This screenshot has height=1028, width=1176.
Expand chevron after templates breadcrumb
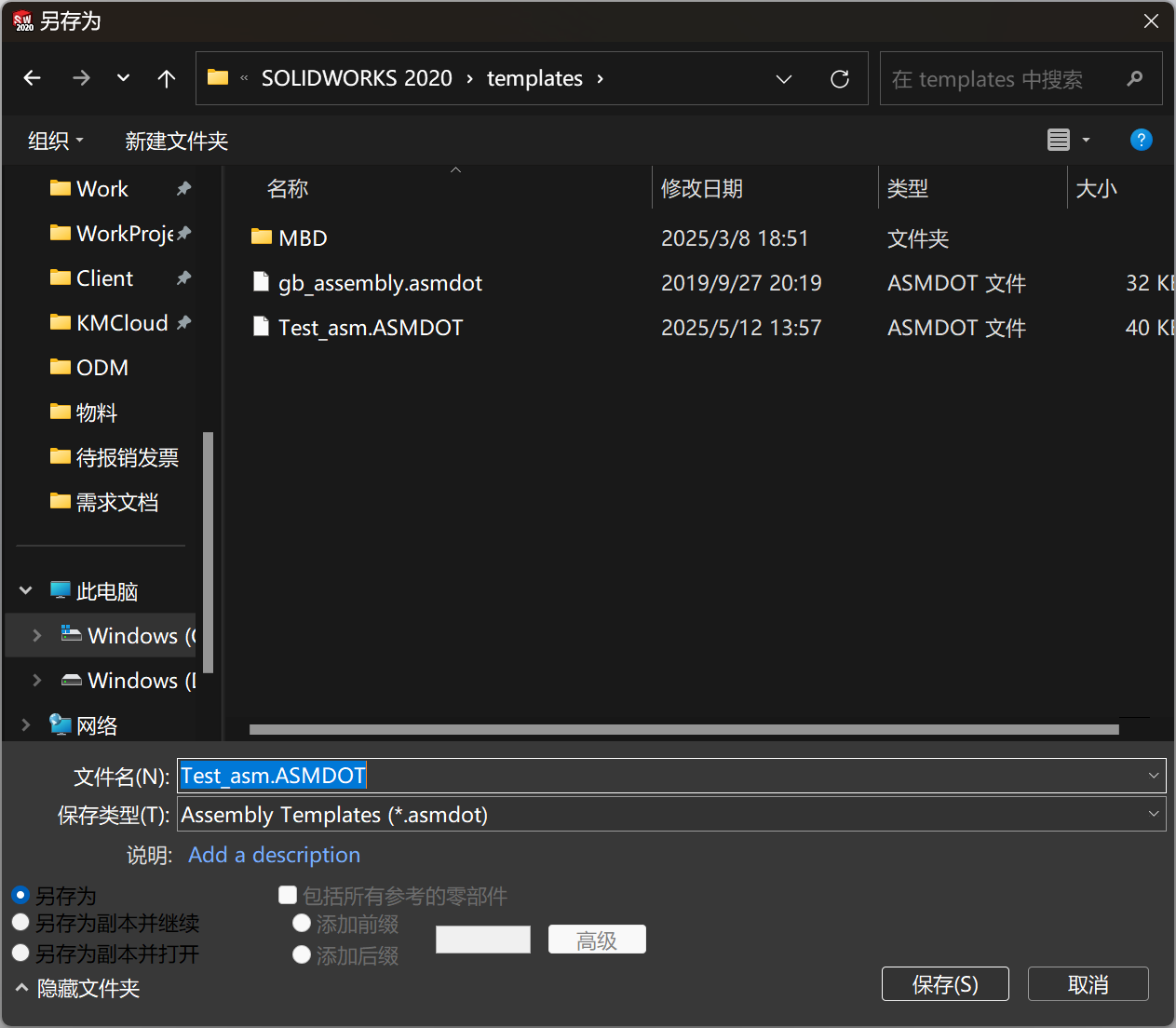[601, 78]
